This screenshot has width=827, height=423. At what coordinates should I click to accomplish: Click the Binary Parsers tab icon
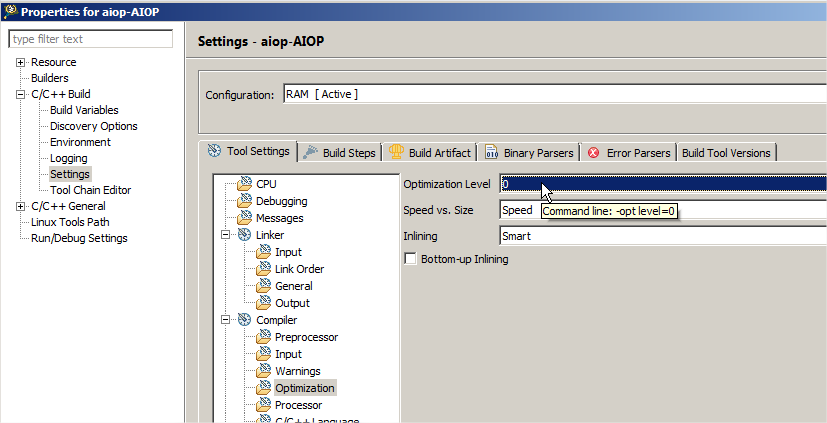click(x=492, y=152)
